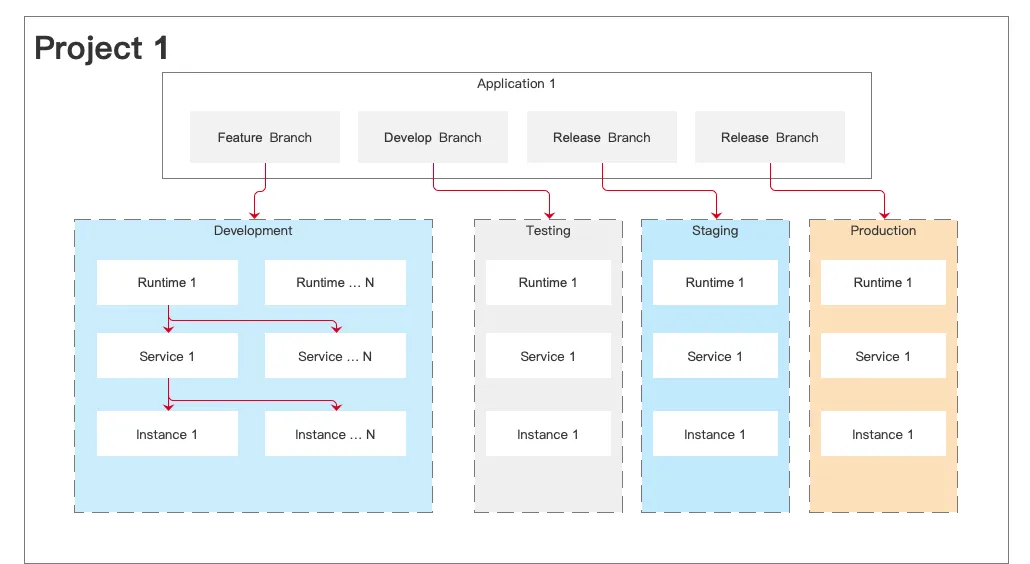Screen dimensions: 1030x564
Task: Click Runtime 1 in the Production environment
Action: click(883, 283)
